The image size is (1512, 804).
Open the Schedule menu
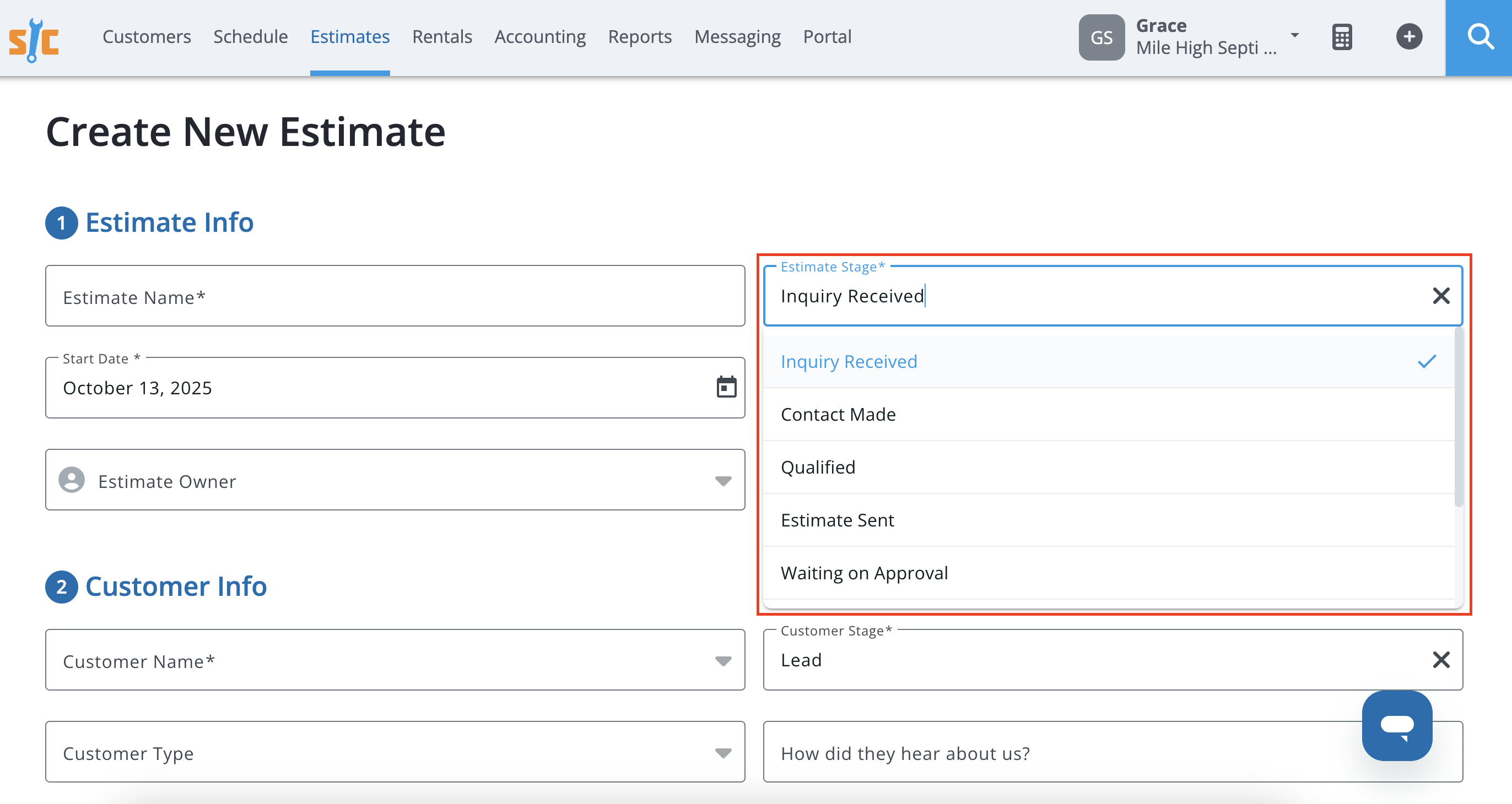(251, 37)
